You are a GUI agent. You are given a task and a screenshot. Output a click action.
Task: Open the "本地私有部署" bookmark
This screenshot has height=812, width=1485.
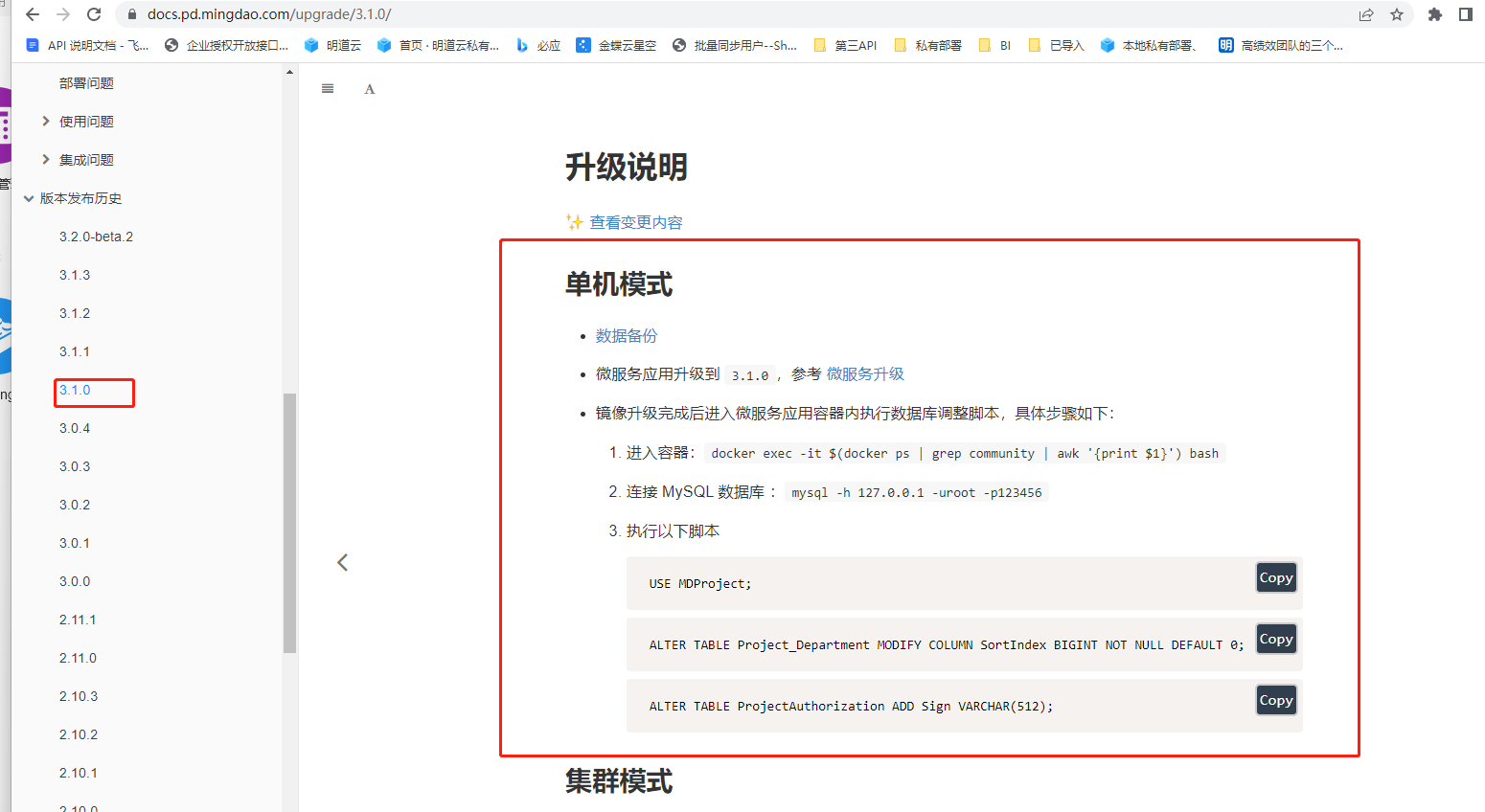click(1150, 45)
